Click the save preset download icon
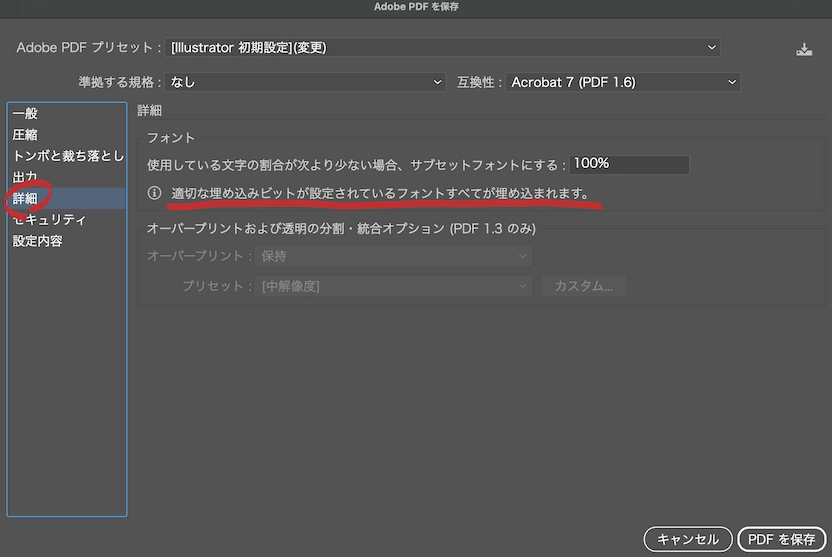This screenshot has width=832, height=557. (804, 49)
